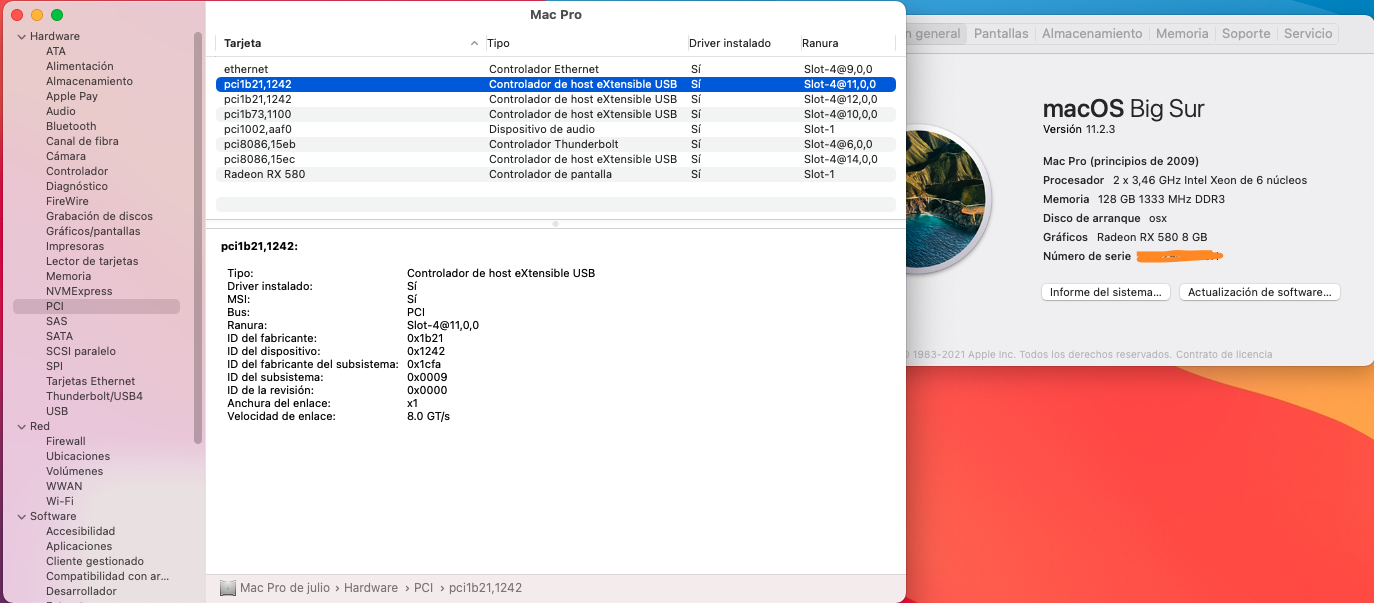Viewport: 1374px width, 603px height.
Task: Select WWAN under Red
Action: pos(64,486)
